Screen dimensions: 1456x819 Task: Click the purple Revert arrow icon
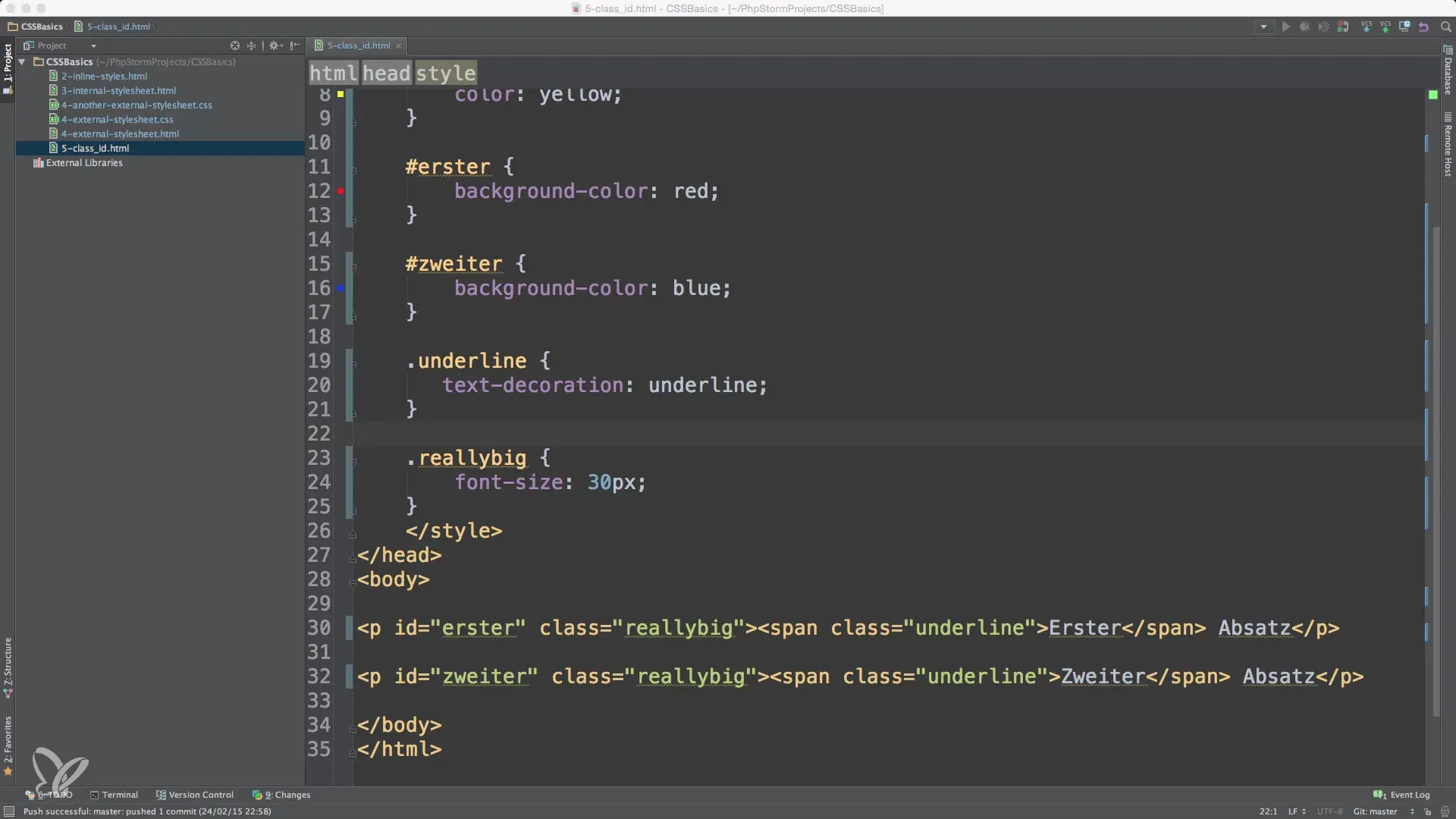1423,27
